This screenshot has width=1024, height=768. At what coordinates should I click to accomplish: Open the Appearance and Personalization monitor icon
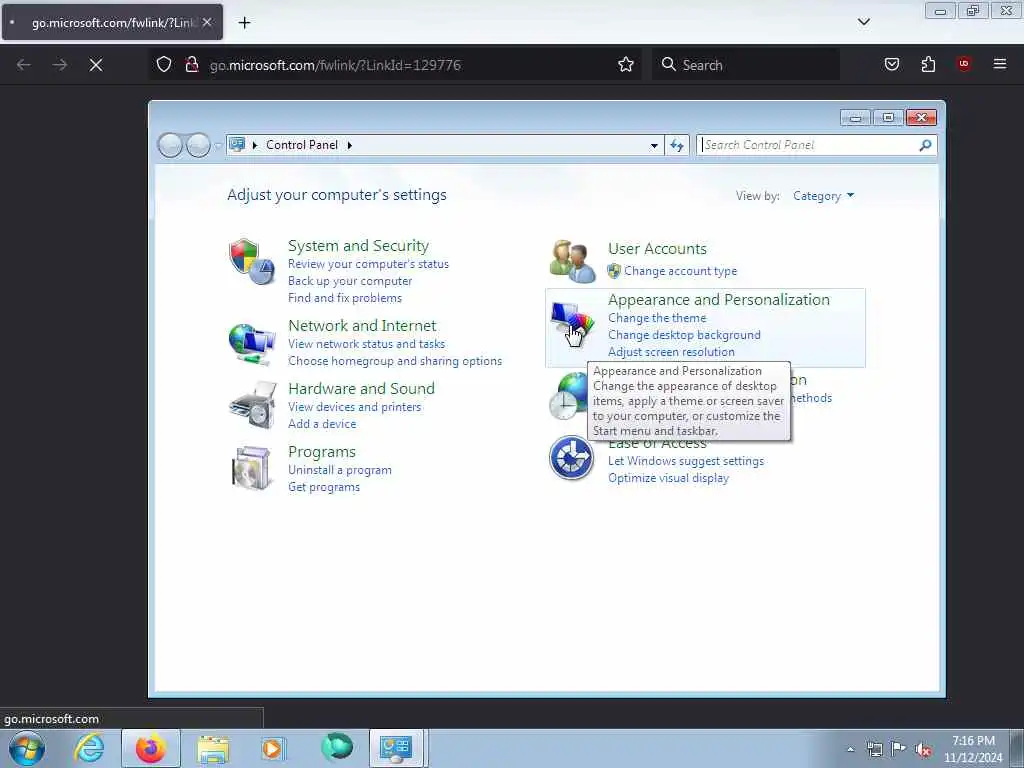pos(571,324)
